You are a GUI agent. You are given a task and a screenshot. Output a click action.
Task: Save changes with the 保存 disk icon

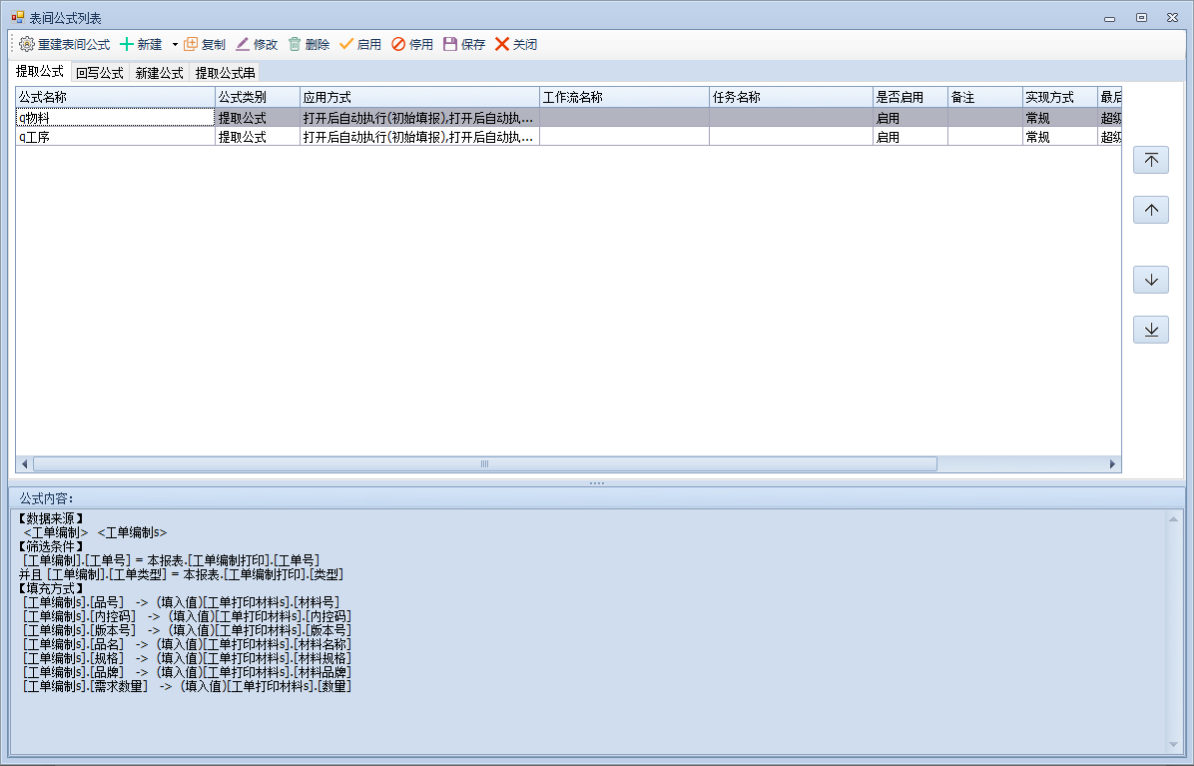point(450,45)
